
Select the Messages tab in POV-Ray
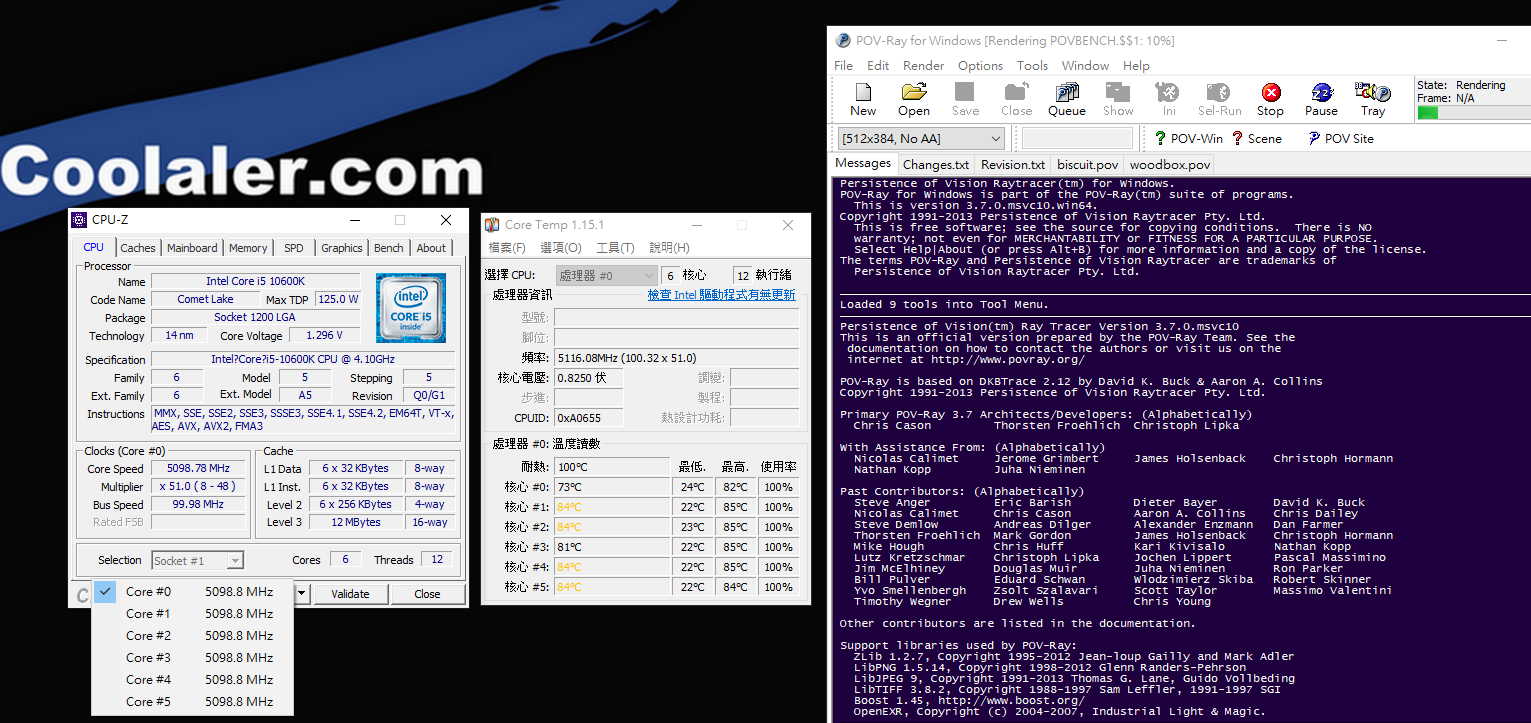863,163
